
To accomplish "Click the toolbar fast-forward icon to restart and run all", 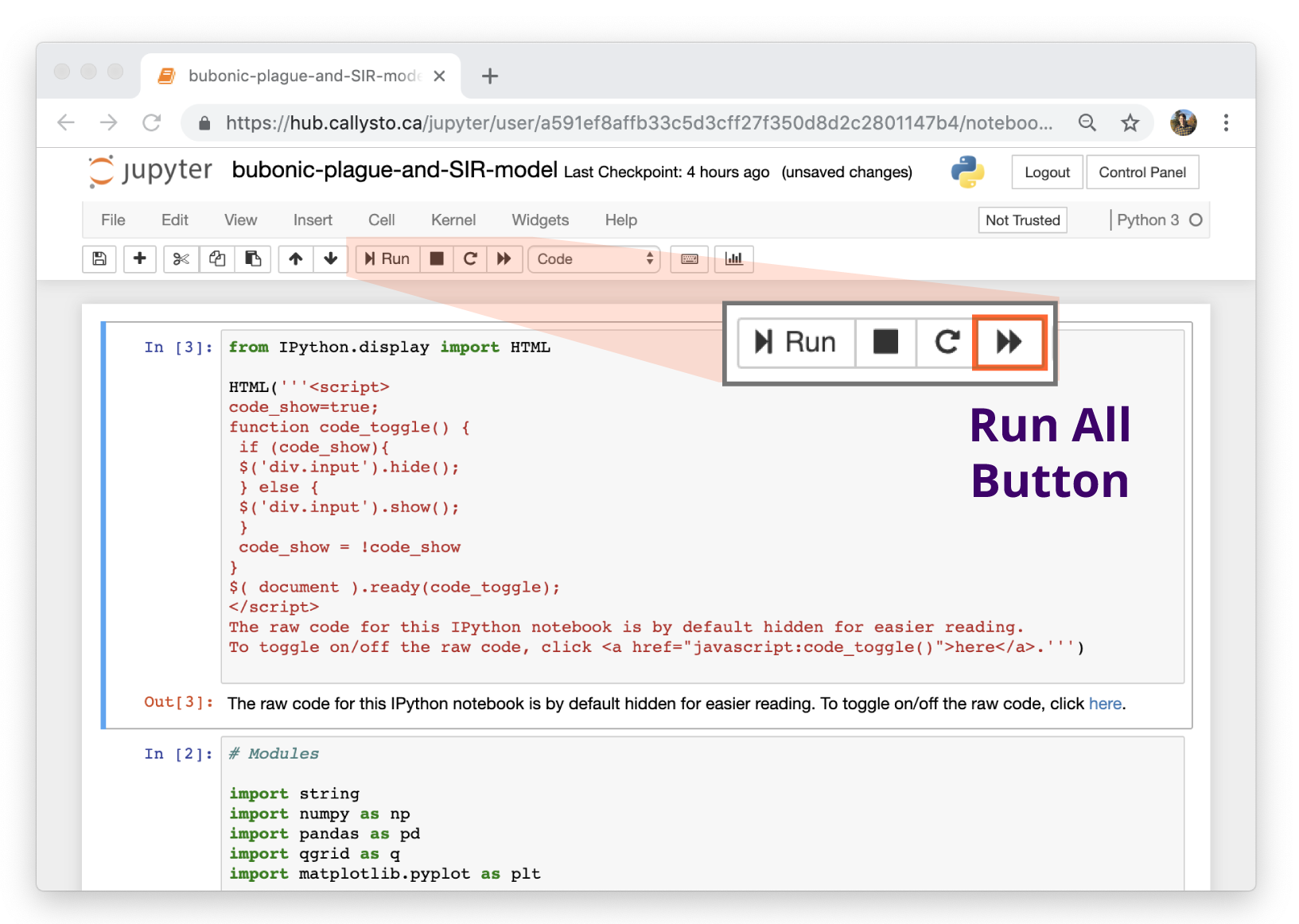I will pyautogui.click(x=504, y=259).
